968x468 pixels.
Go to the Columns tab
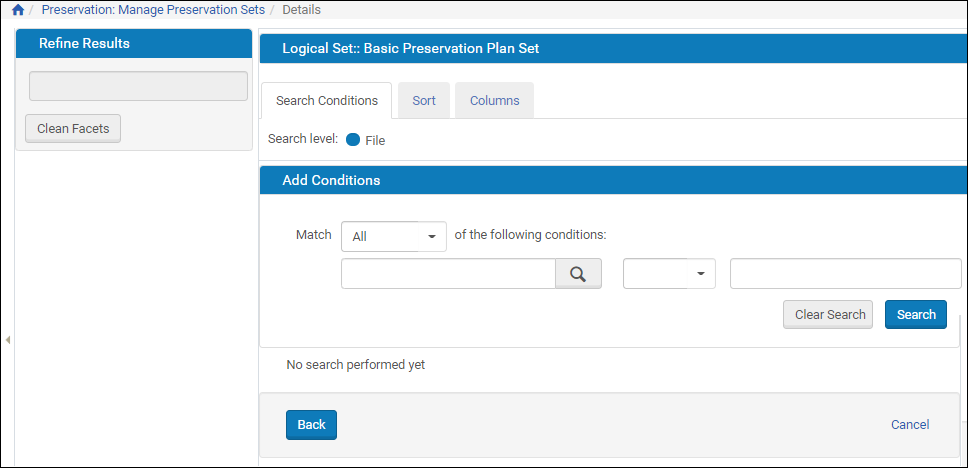(x=494, y=101)
